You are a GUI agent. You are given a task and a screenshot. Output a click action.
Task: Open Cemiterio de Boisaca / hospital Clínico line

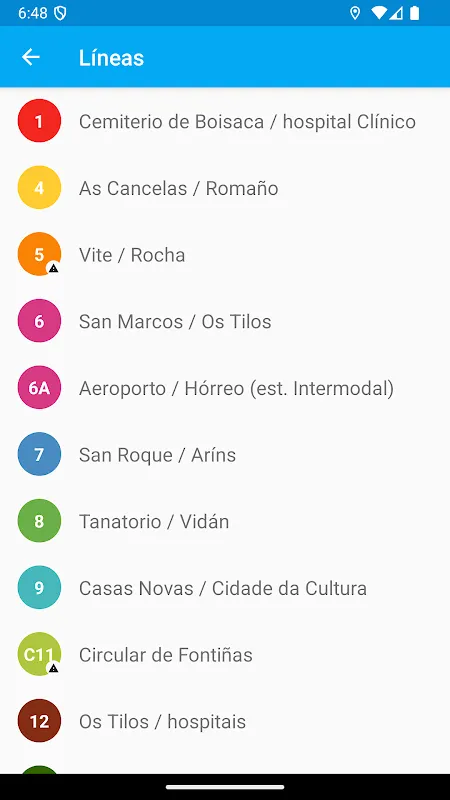click(x=225, y=121)
